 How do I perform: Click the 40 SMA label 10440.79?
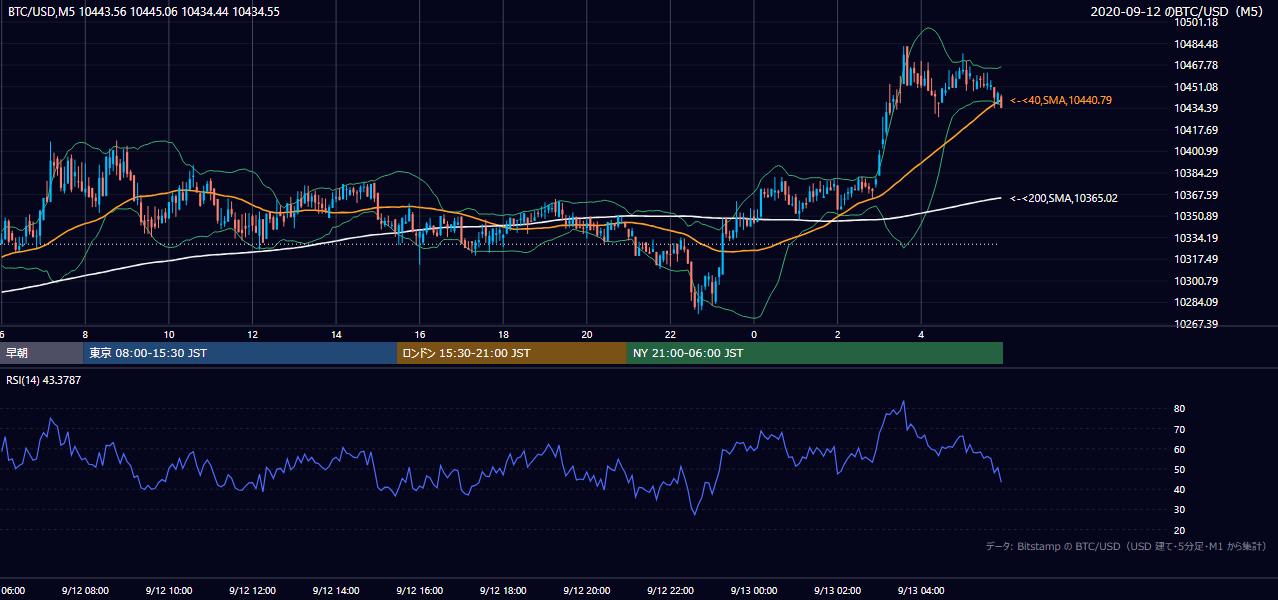(1061, 100)
